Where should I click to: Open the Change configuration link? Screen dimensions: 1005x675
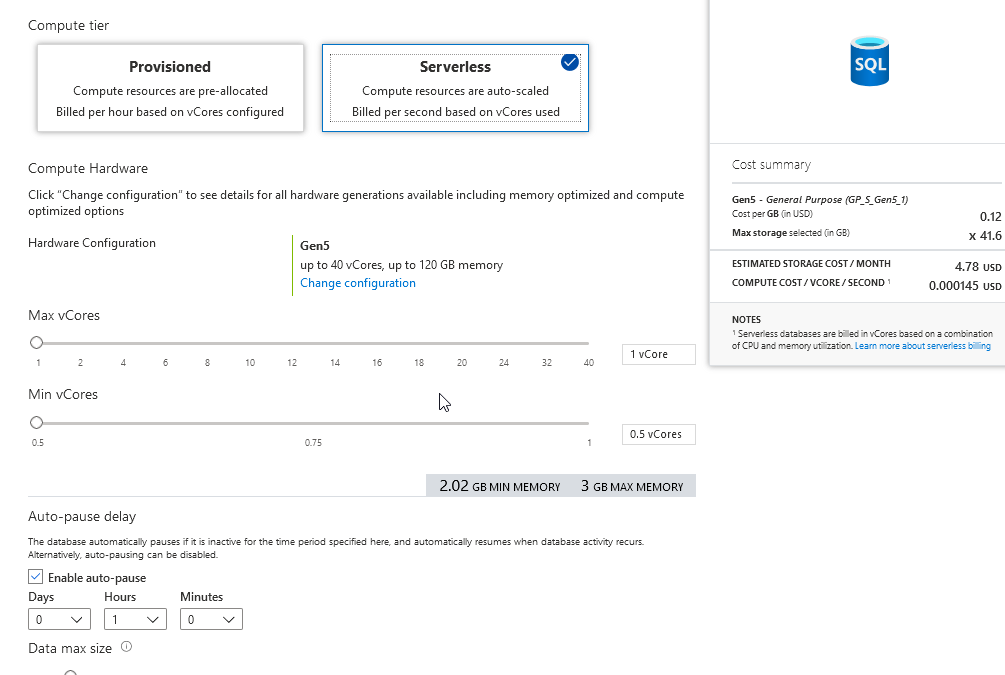pyautogui.click(x=358, y=283)
